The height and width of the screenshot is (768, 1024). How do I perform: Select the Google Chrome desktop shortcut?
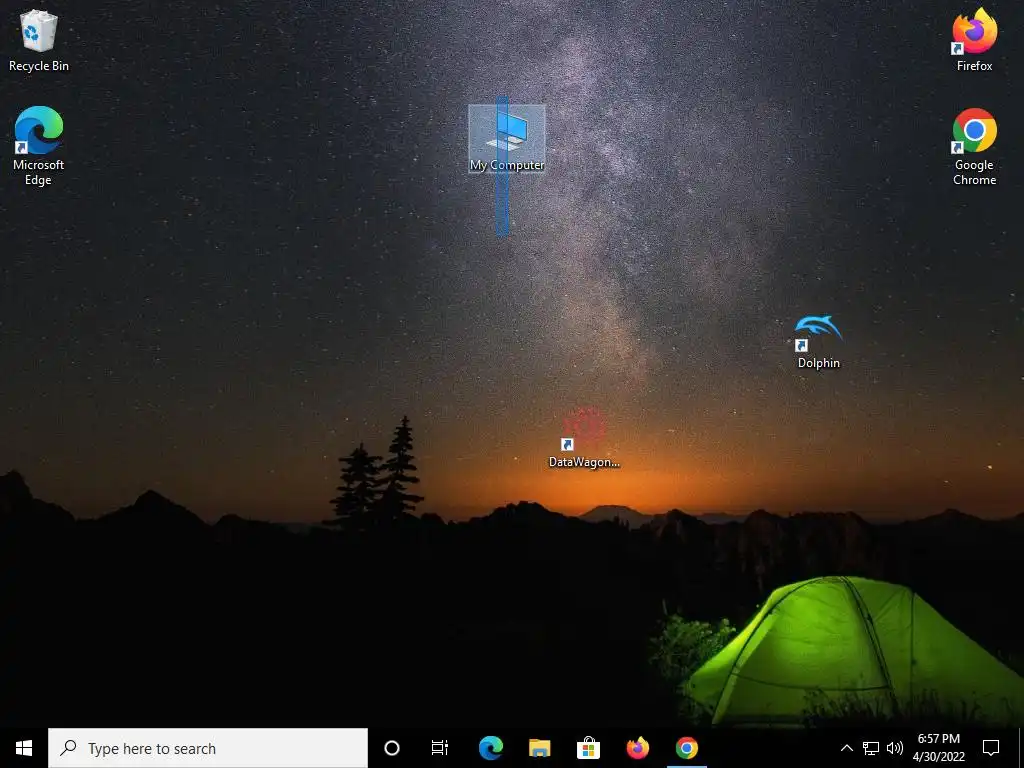point(974,147)
